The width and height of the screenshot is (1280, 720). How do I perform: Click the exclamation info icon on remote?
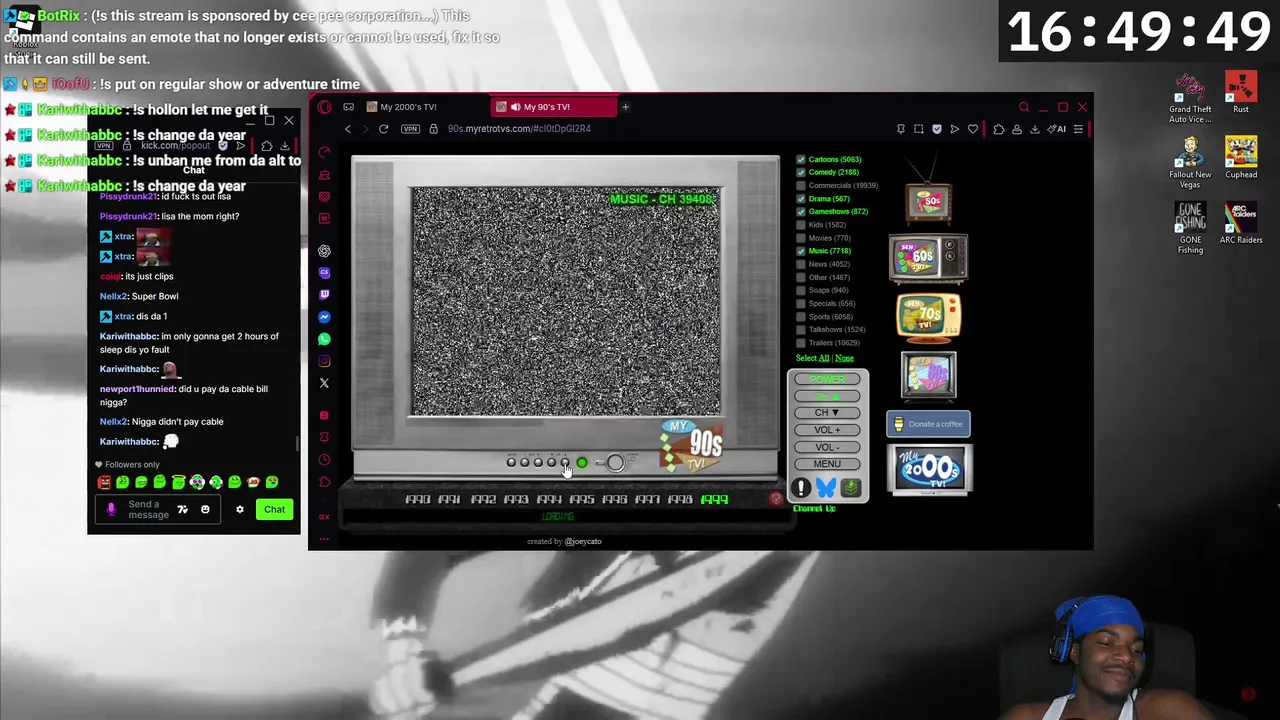coord(801,488)
